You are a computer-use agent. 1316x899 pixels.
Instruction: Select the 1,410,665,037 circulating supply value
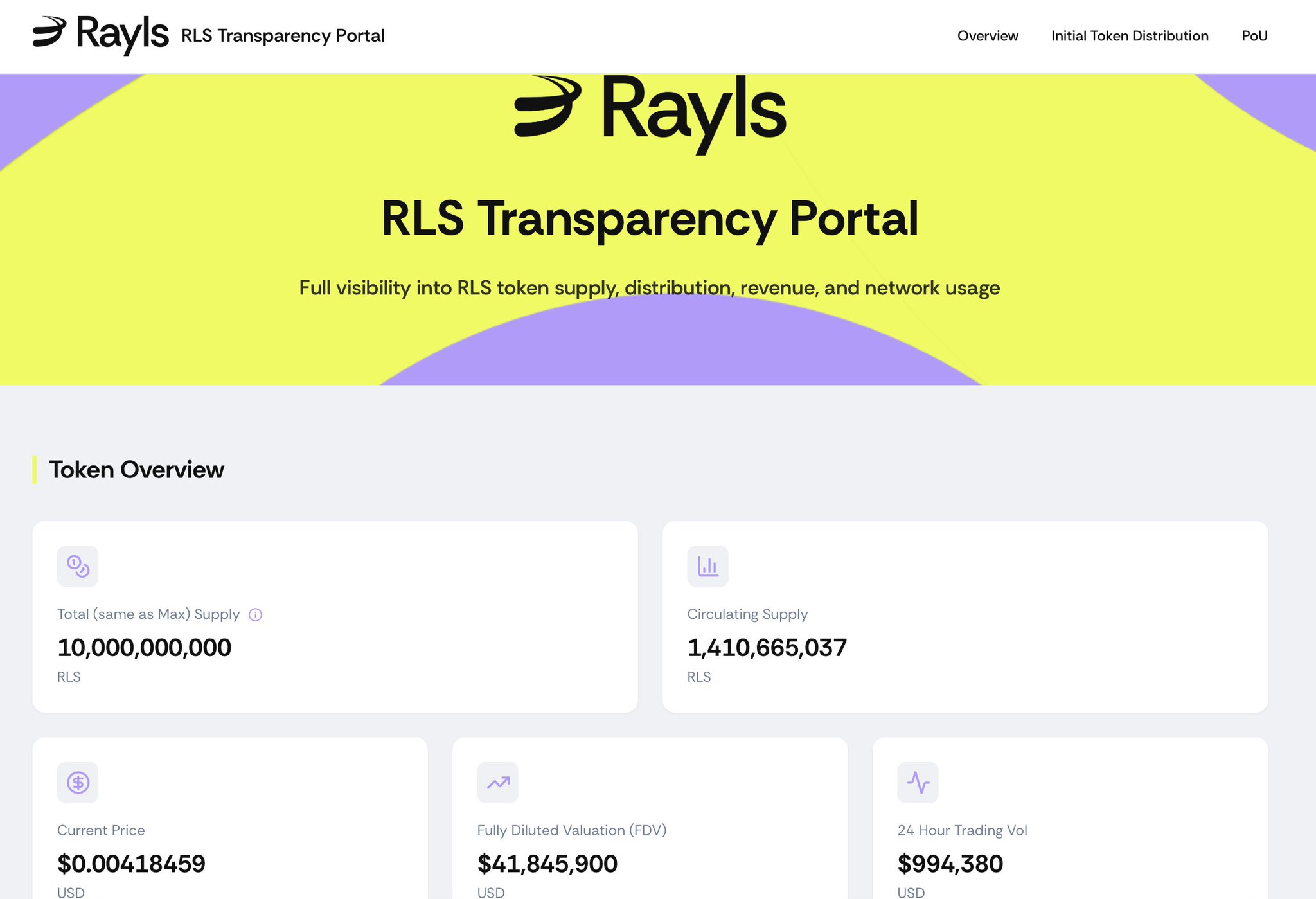[767, 648]
